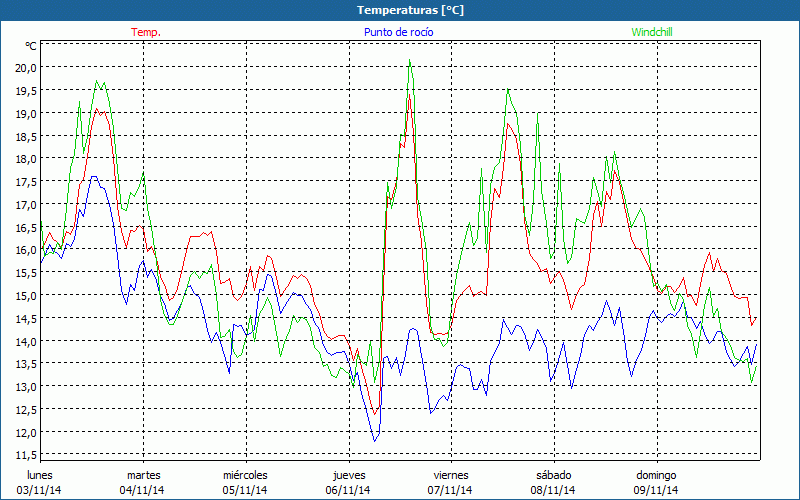800x500 pixels.
Task: Click the 03/11/14 date label
Action: (x=40, y=490)
